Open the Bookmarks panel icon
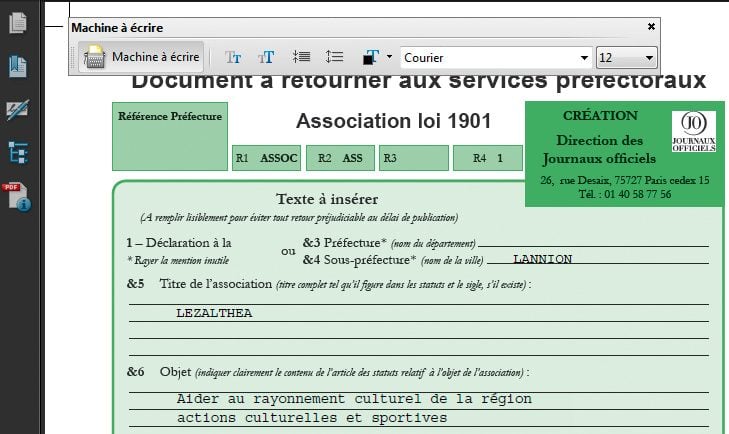Screen dimensions: 729x434 point(18,66)
